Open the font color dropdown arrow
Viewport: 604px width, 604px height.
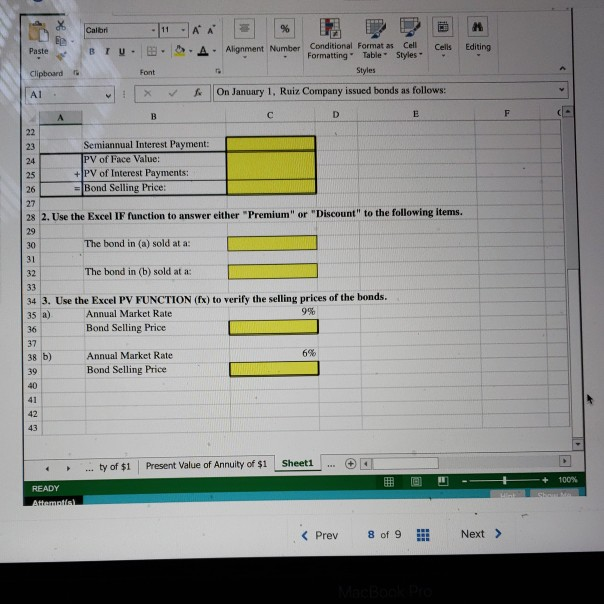[x=214, y=51]
